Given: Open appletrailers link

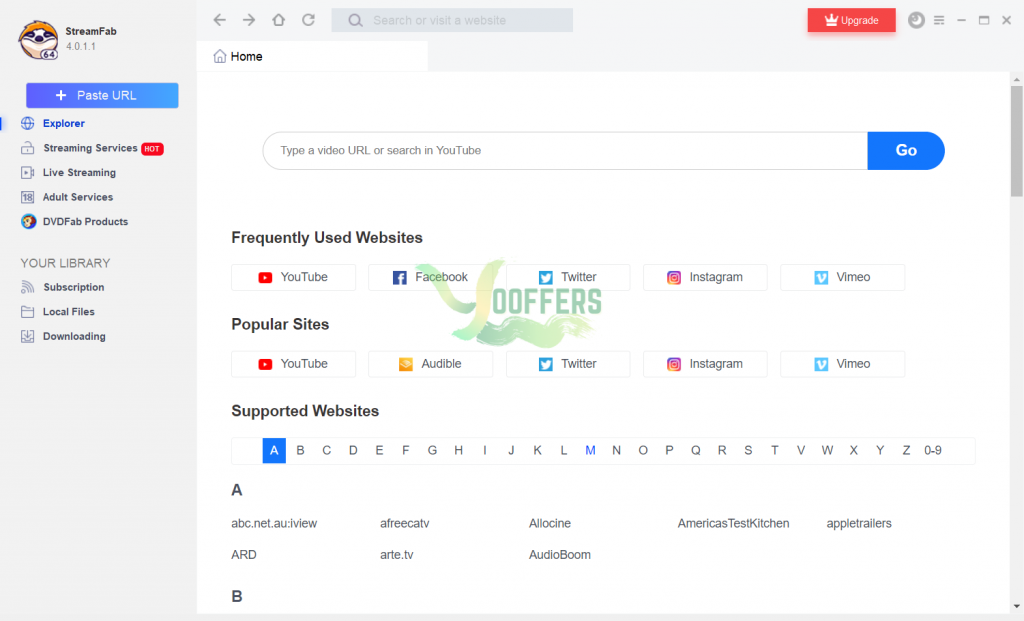Looking at the screenshot, I should tap(859, 524).
